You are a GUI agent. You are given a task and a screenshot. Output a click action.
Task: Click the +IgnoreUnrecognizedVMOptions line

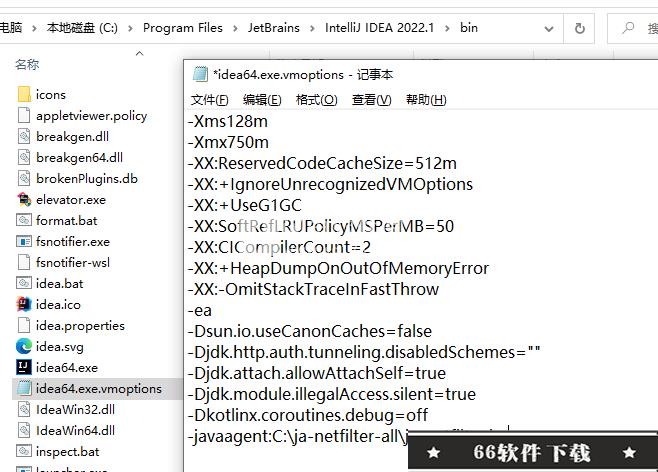pos(330,184)
